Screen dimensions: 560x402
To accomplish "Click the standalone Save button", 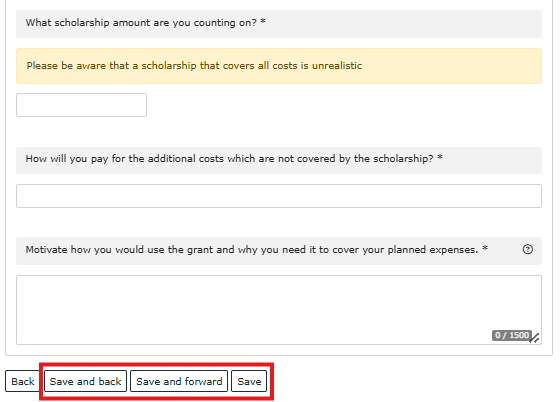I will [249, 381].
